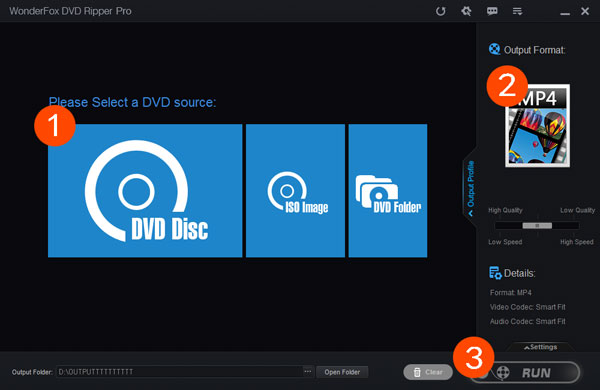The height and width of the screenshot is (390, 600).
Task: Click the 'Format: MP4' detail text
Action: pyautogui.click(x=510, y=293)
